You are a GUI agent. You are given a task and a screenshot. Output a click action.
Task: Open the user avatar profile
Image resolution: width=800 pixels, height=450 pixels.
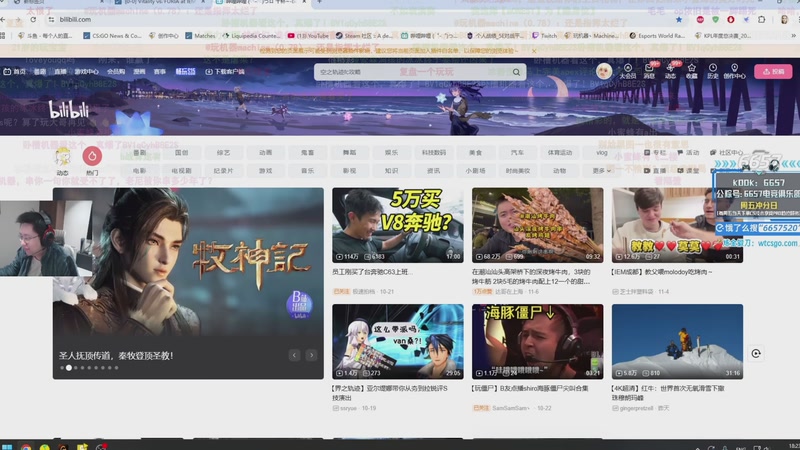(604, 71)
